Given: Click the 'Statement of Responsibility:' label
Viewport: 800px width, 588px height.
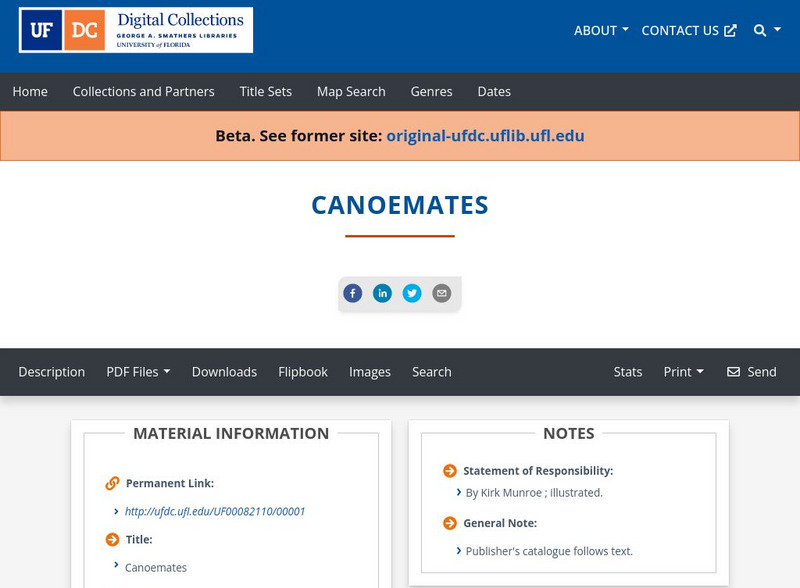Looking at the screenshot, I should [x=538, y=471].
